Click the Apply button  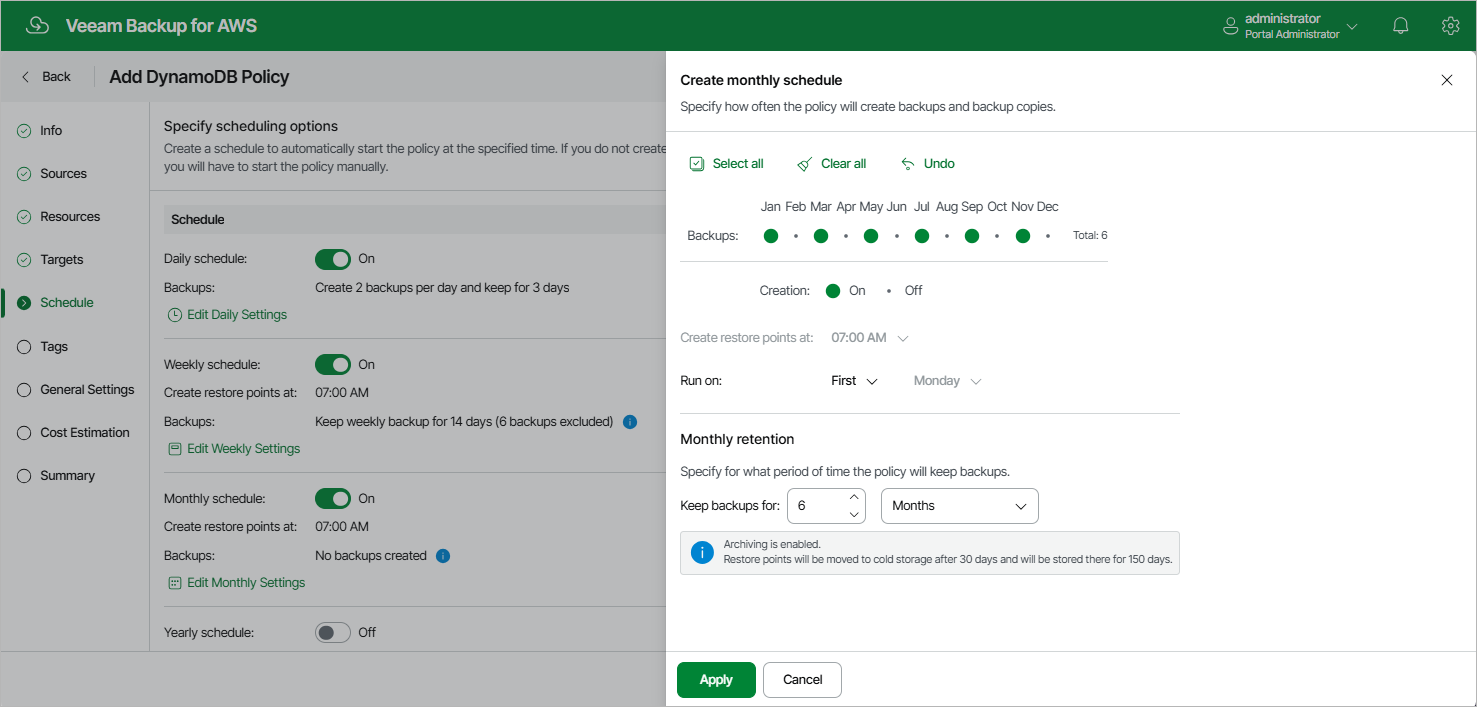coord(716,680)
